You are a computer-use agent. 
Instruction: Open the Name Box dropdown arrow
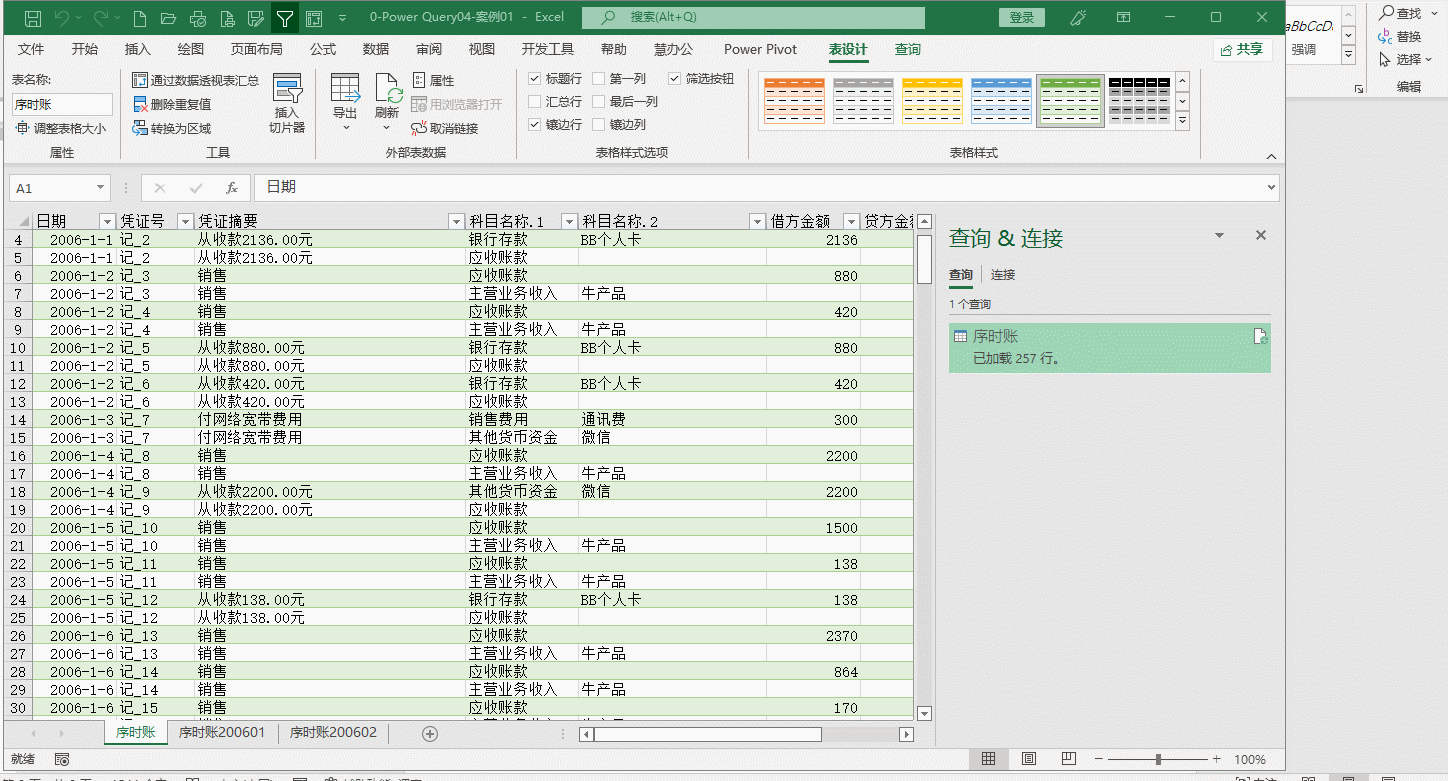(x=100, y=188)
